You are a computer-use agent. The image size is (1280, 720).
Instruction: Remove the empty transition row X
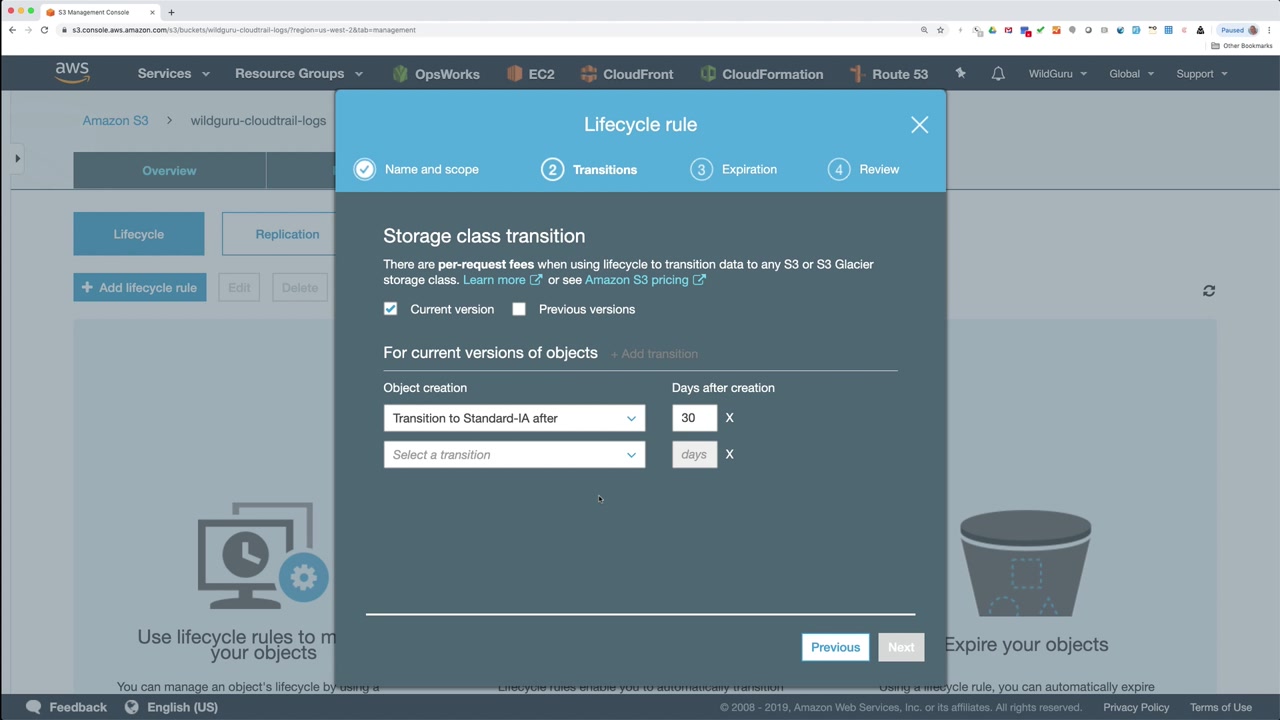pyautogui.click(x=729, y=455)
